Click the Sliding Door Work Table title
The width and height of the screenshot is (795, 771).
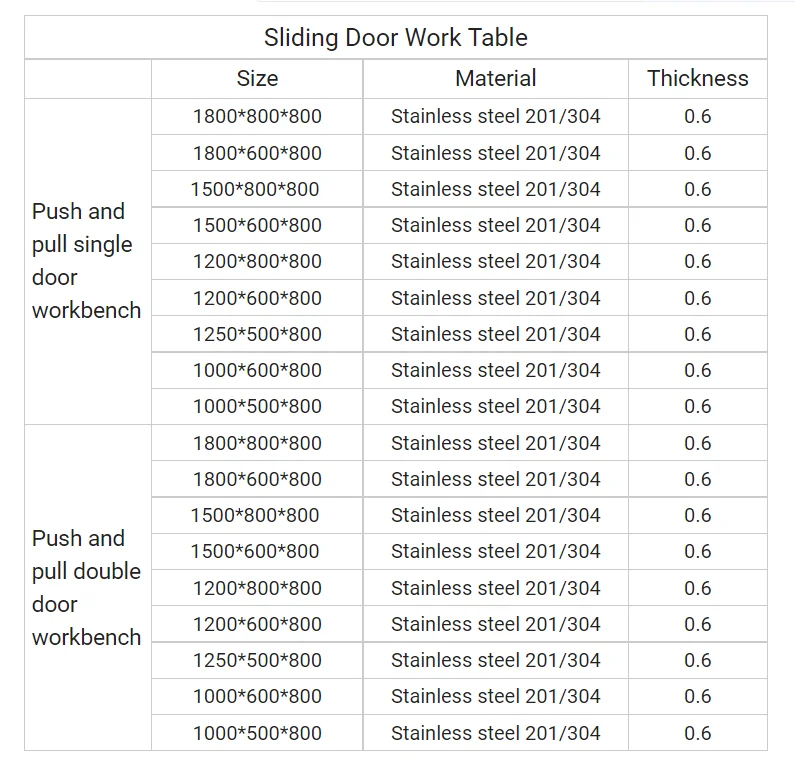point(396,38)
